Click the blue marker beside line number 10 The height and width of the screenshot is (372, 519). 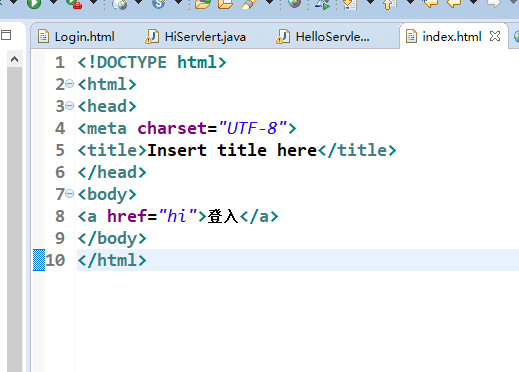(x=39, y=260)
